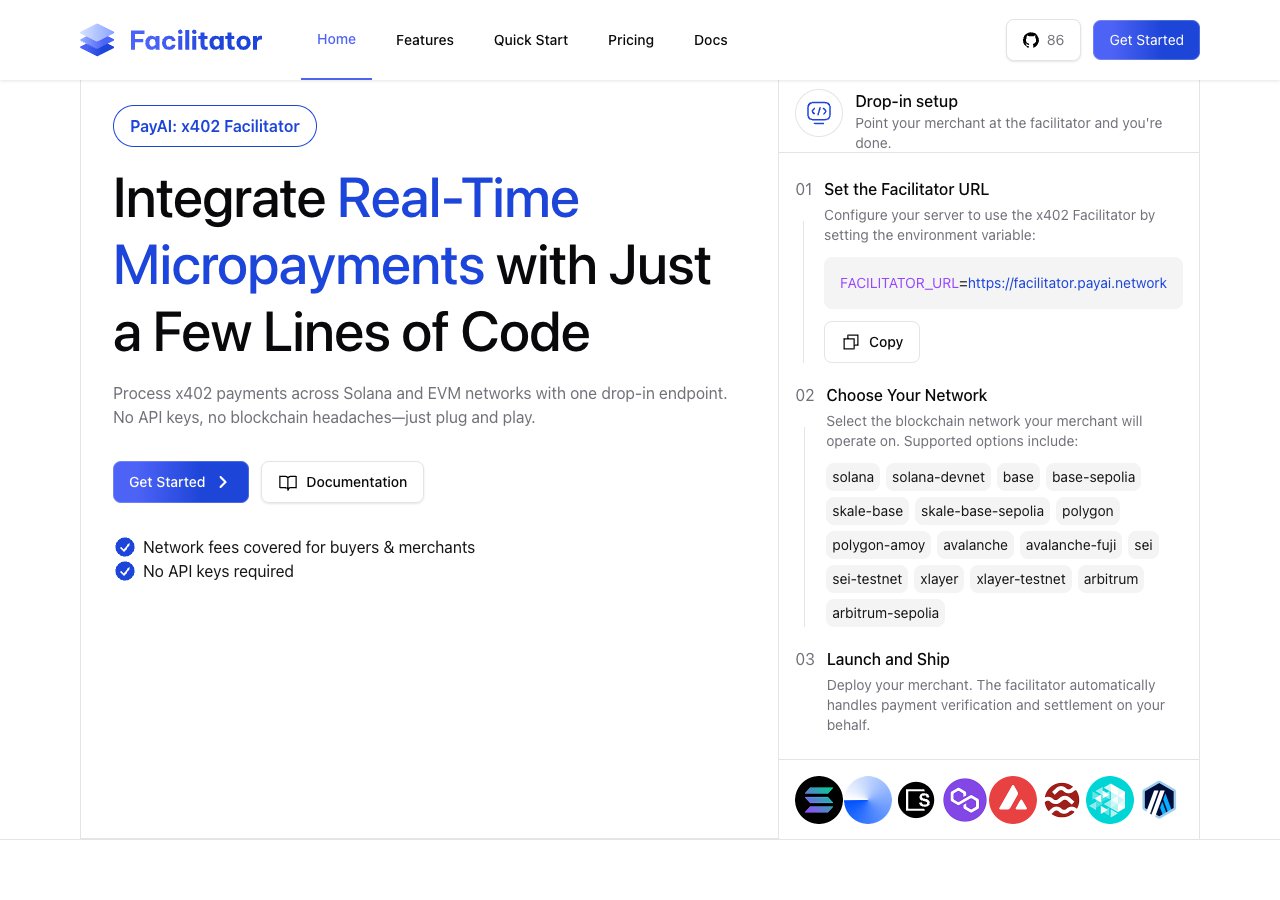
Task: Click the "Set the Facilitator URL" step heading
Action: 906,189
